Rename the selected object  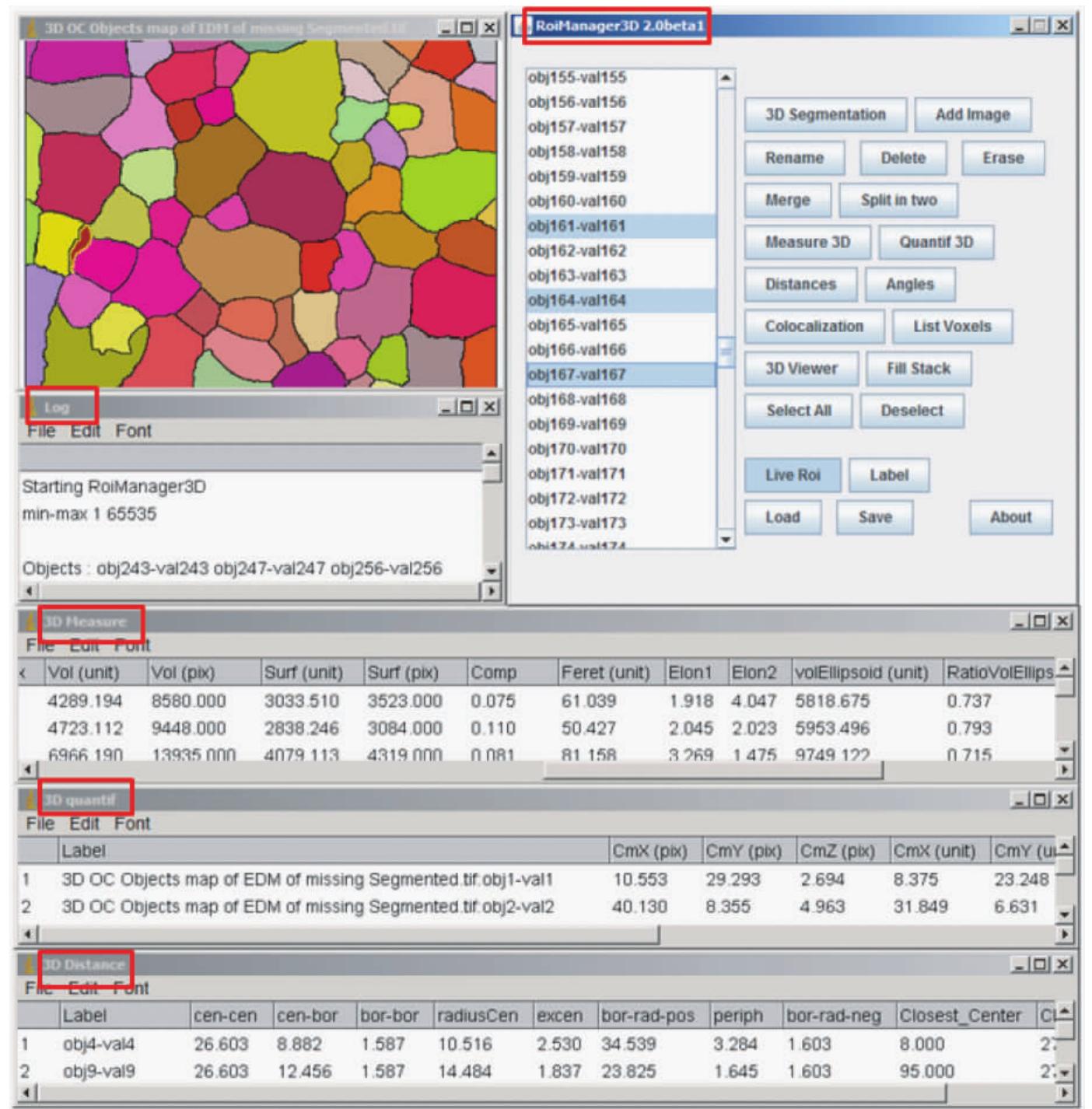[x=794, y=158]
